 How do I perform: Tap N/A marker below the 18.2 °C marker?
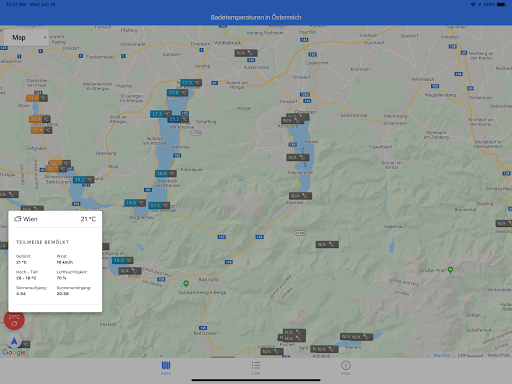pyautogui.click(x=130, y=271)
